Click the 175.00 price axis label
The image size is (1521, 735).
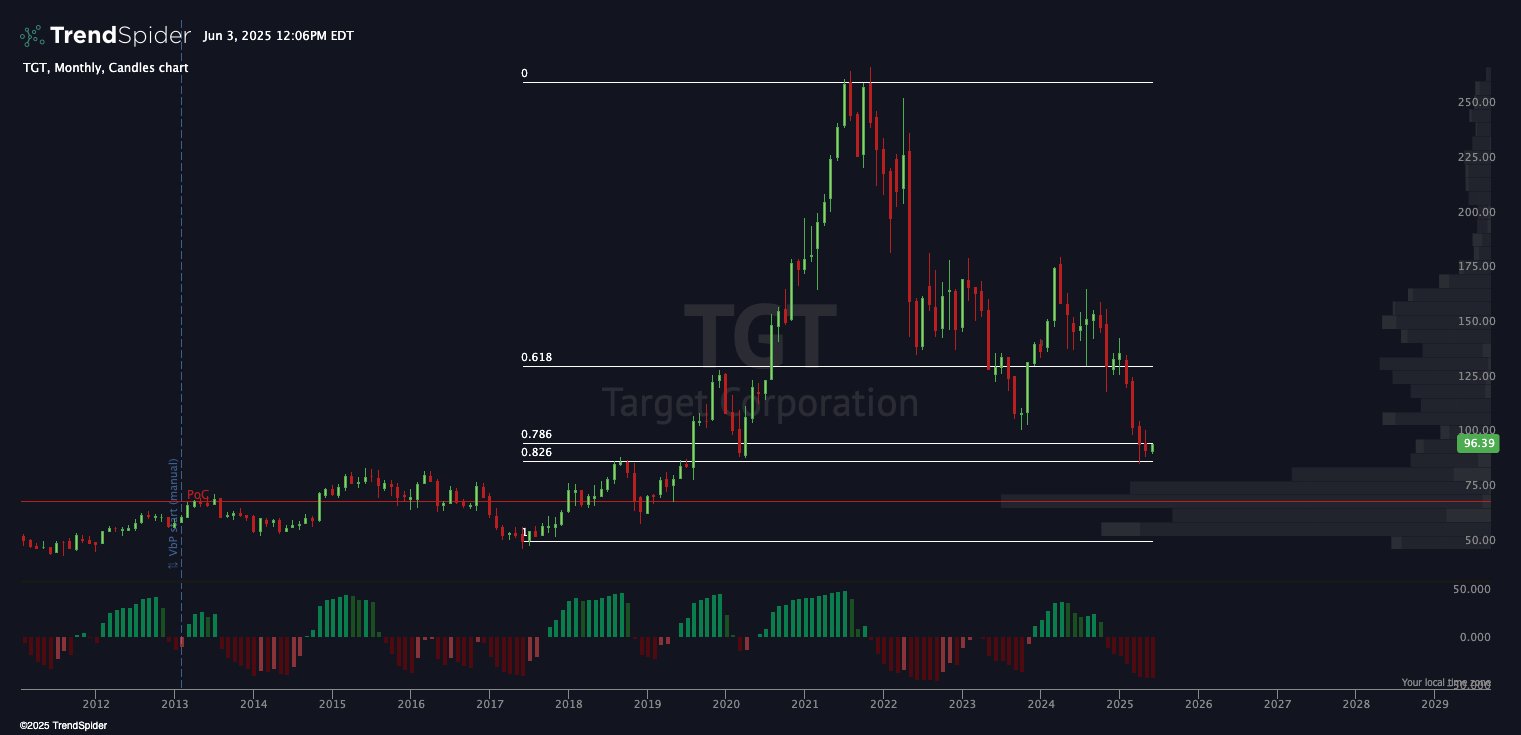click(1476, 266)
